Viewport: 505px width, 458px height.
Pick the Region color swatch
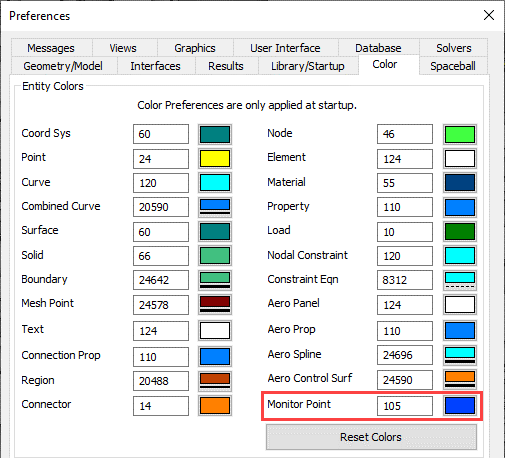tap(215, 381)
